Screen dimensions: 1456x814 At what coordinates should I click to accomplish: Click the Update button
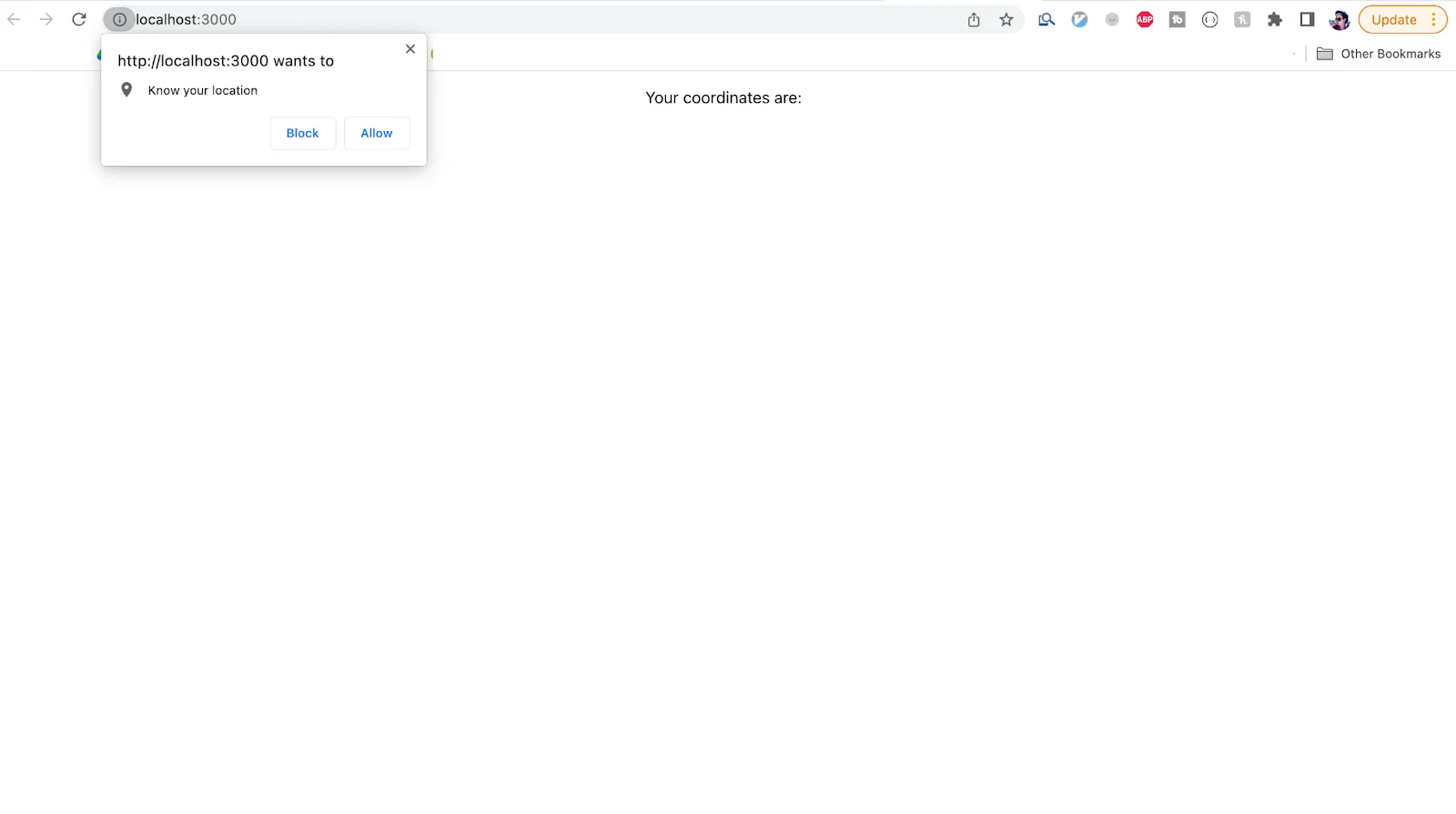(1393, 19)
